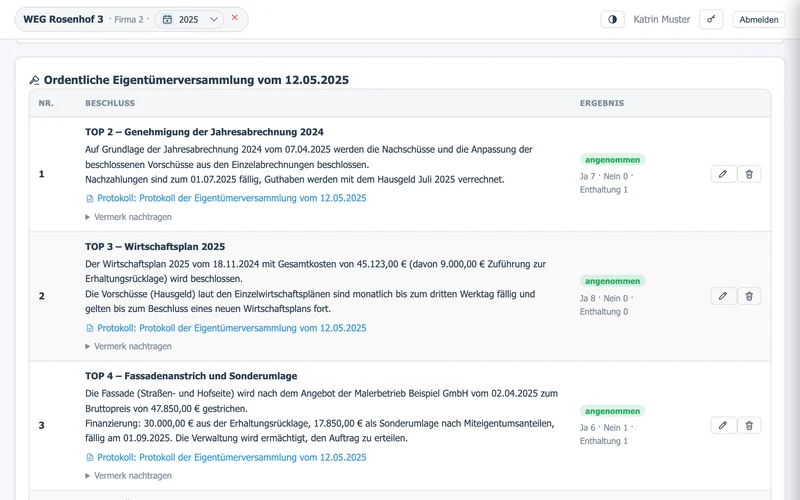Click the Katrin Muster user name
800x500 pixels.
click(661, 19)
